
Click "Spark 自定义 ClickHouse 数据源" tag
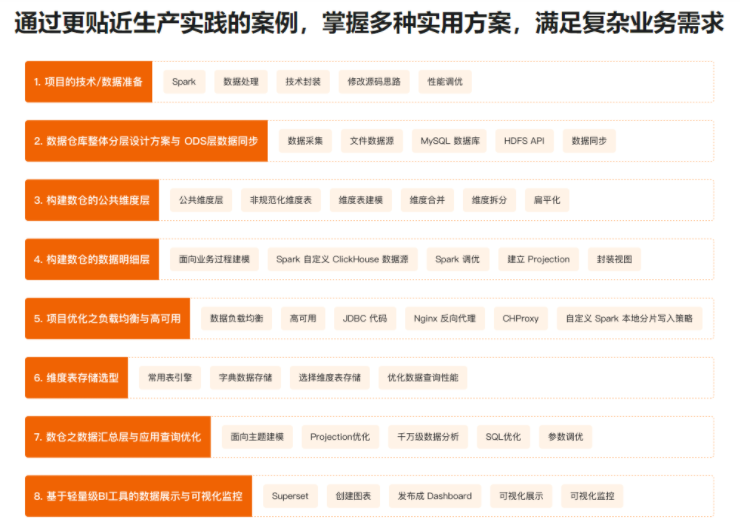[x=342, y=259]
